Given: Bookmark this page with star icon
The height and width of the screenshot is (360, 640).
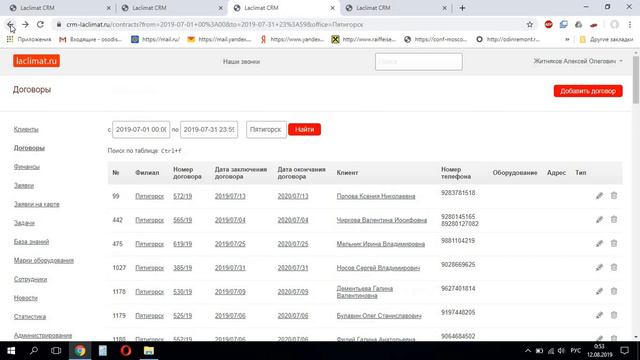Looking at the screenshot, I should pos(530,24).
